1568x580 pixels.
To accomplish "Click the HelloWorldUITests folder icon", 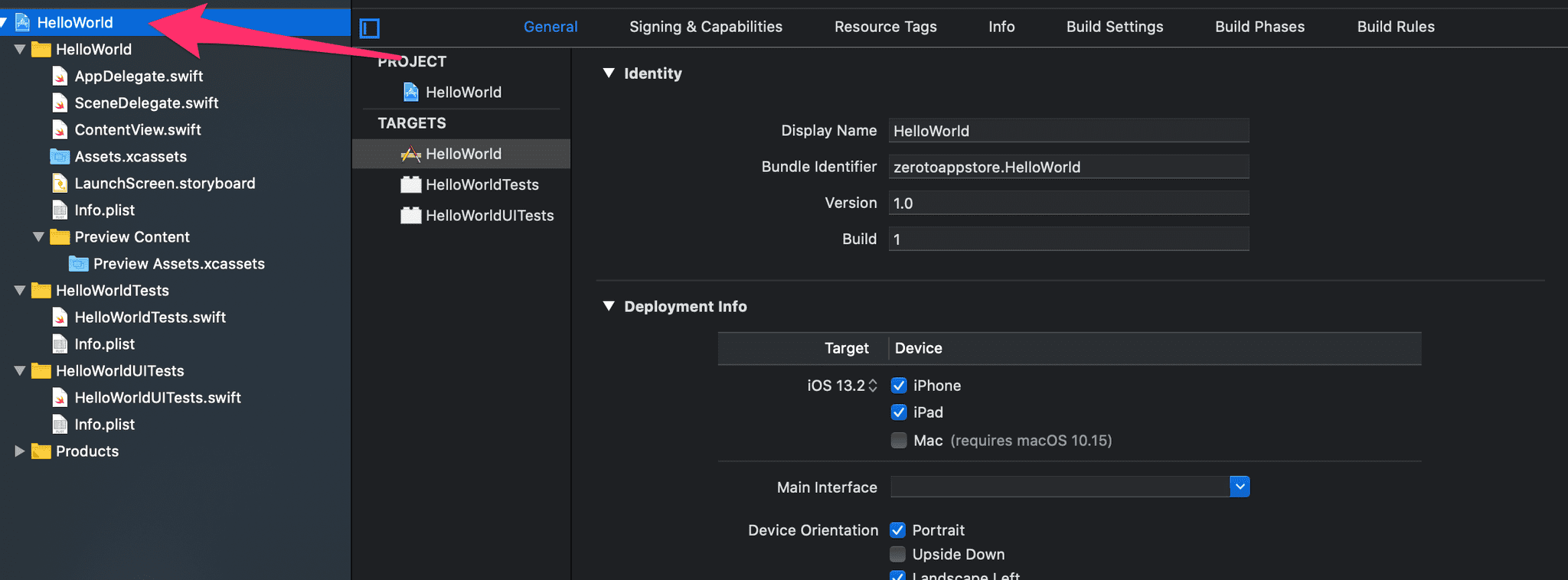I will tap(41, 370).
